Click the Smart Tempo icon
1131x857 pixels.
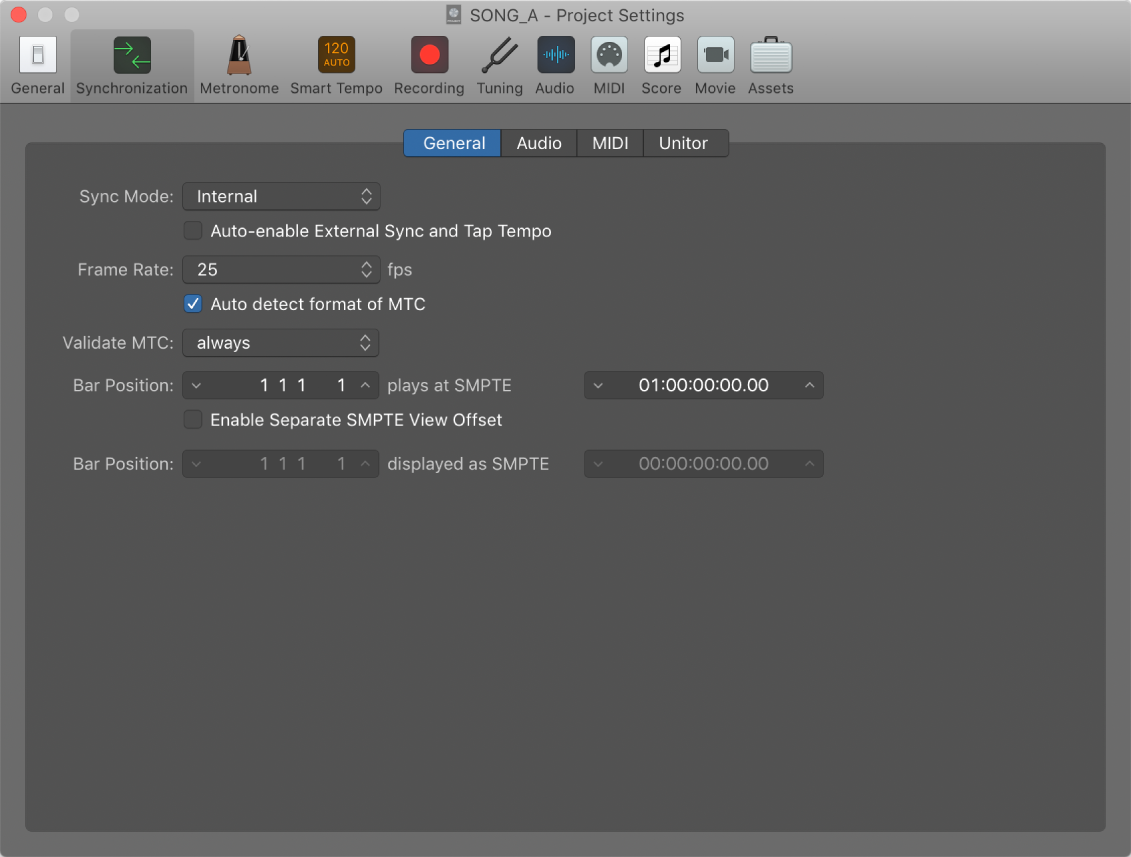pyautogui.click(x=336, y=63)
